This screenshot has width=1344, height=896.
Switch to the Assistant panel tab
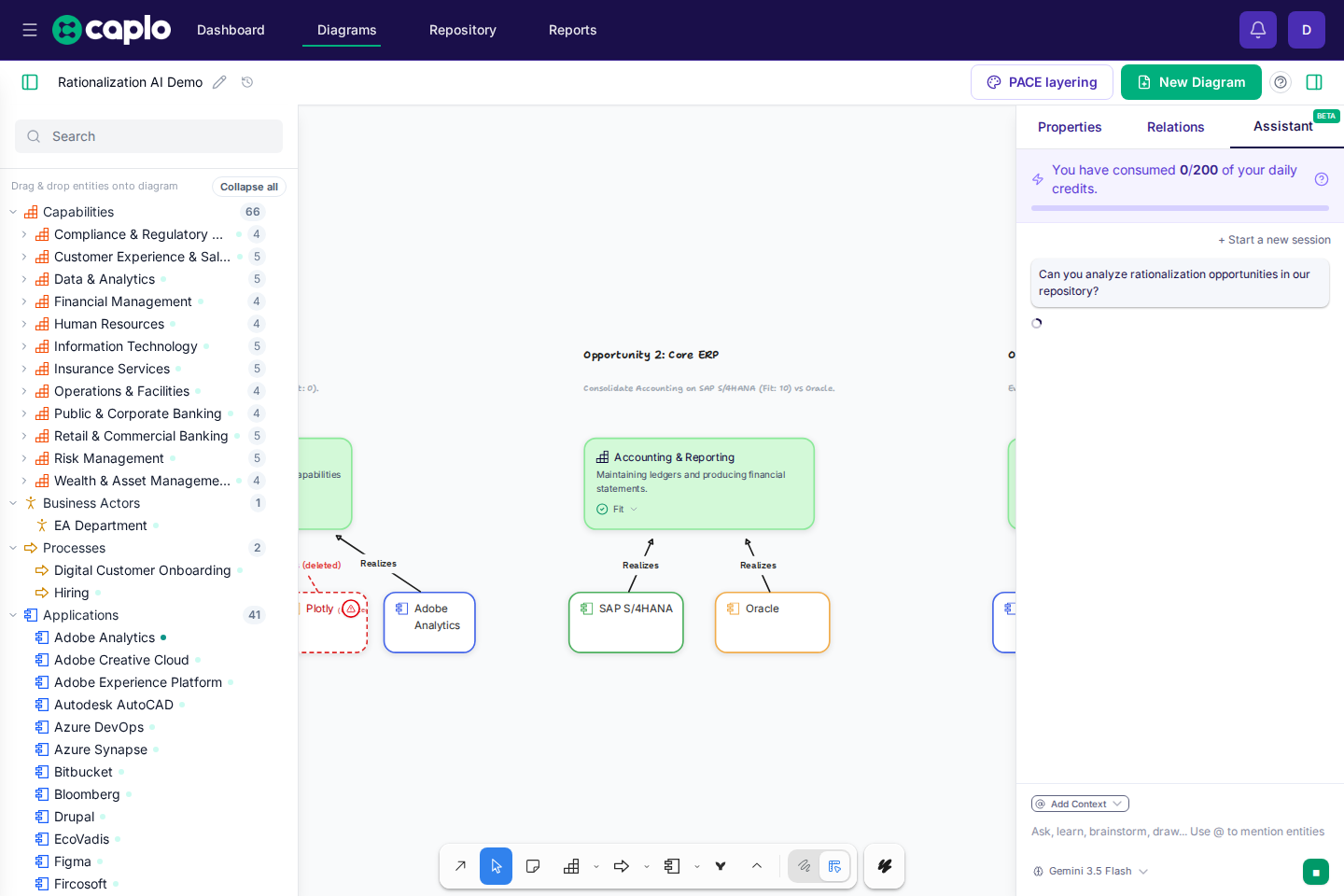click(x=1283, y=126)
